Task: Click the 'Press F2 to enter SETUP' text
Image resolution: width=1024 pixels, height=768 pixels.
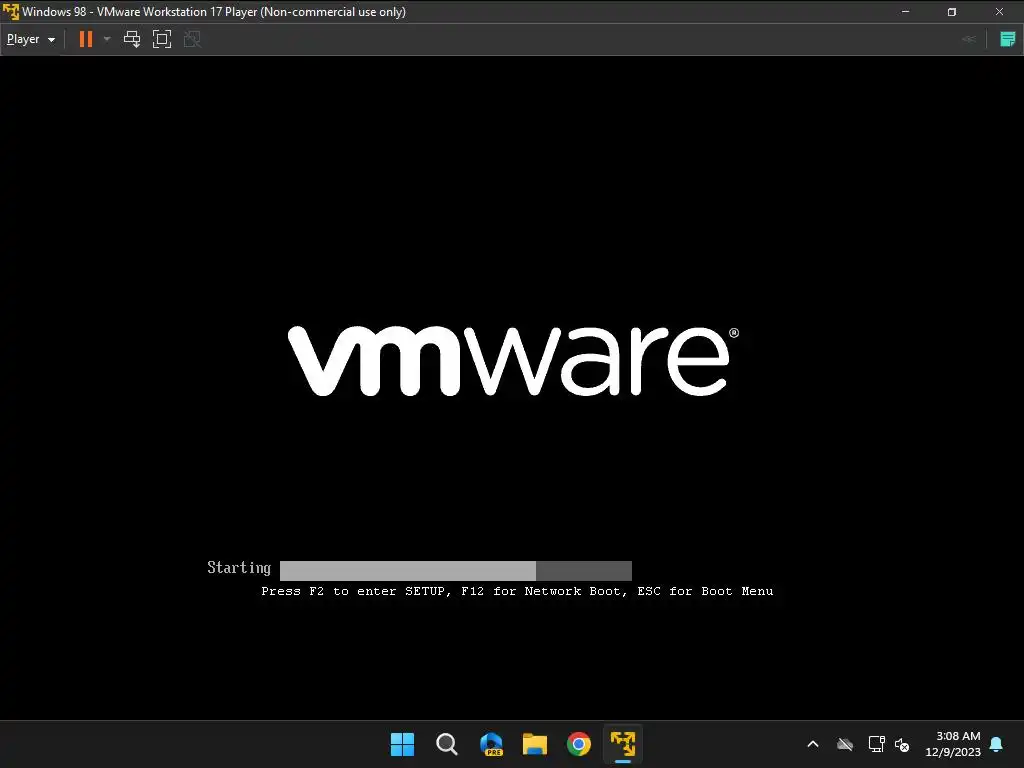Action: (357, 591)
